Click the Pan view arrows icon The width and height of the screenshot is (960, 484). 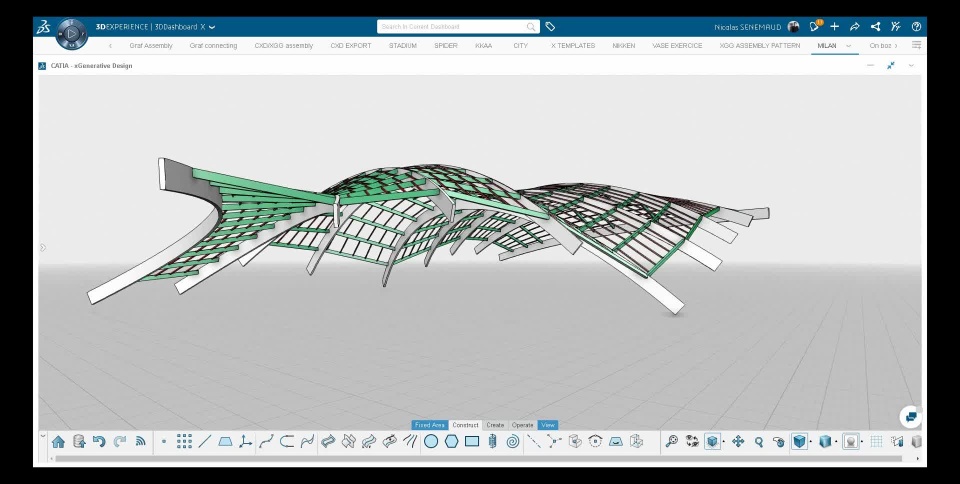[738, 441]
